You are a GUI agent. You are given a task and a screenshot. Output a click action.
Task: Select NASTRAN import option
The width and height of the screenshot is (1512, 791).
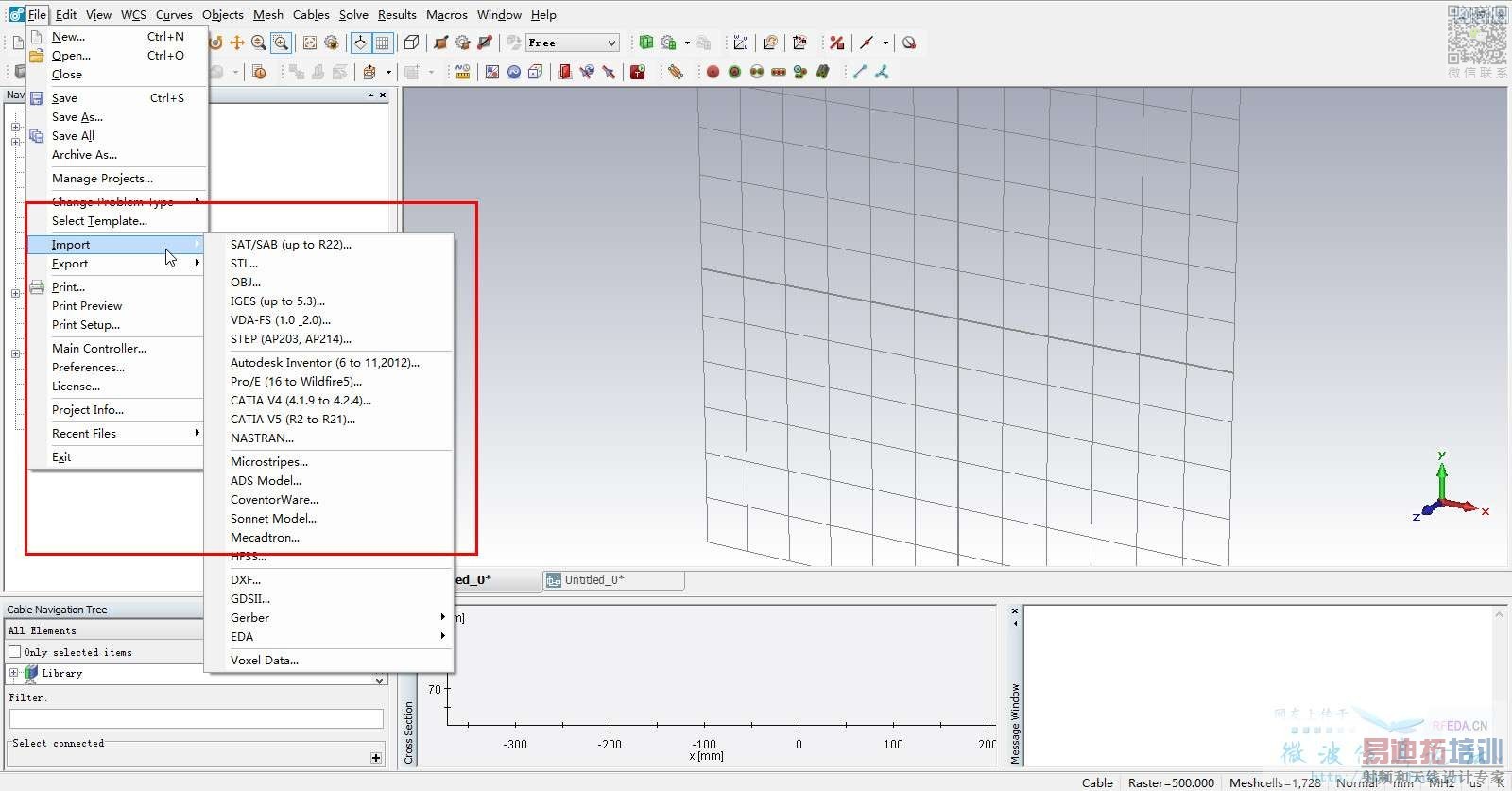(x=262, y=438)
